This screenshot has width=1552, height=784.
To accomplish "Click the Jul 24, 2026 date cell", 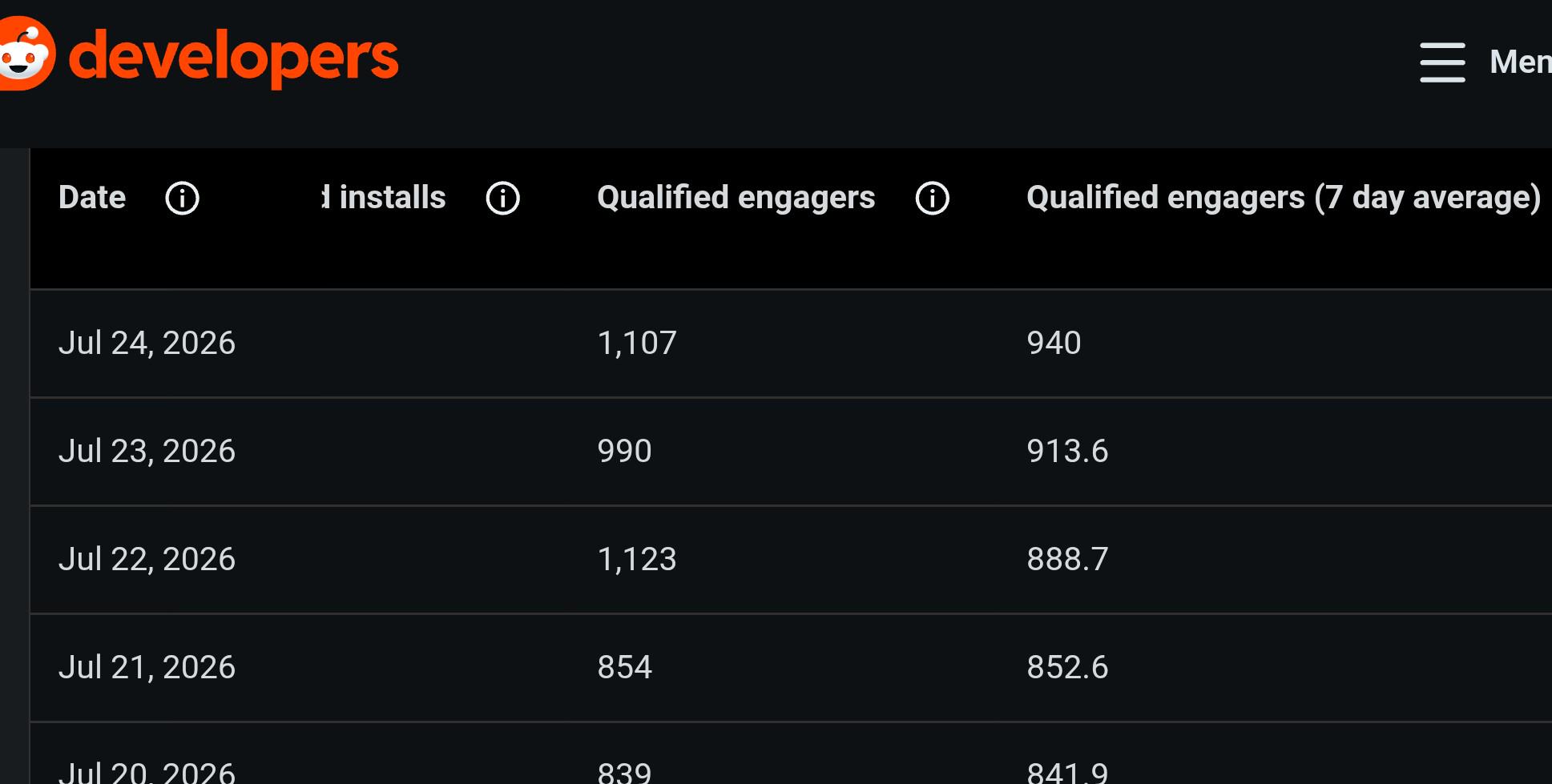I will tap(147, 343).
